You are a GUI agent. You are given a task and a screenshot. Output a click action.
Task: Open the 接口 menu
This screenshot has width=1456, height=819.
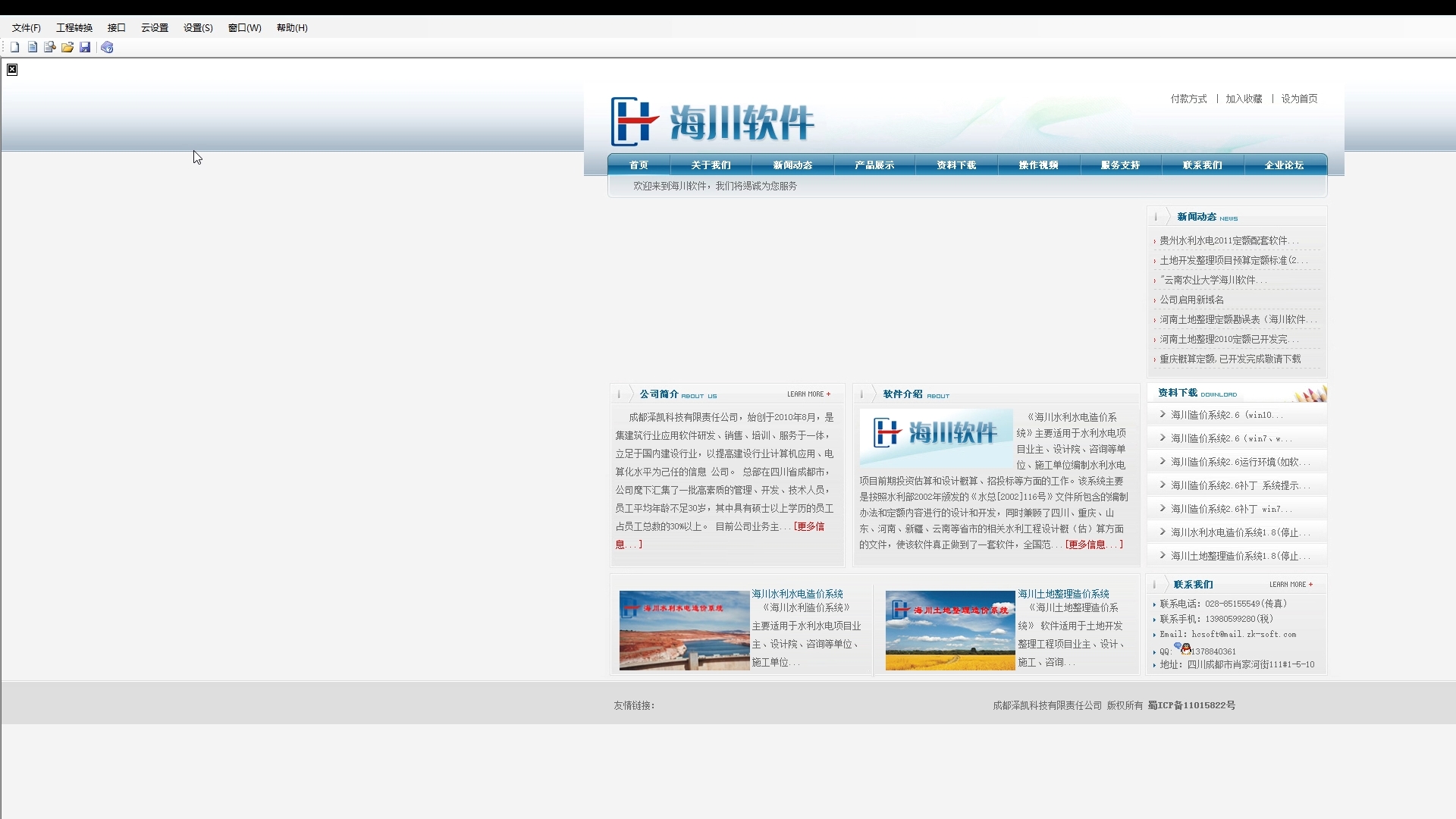[116, 28]
